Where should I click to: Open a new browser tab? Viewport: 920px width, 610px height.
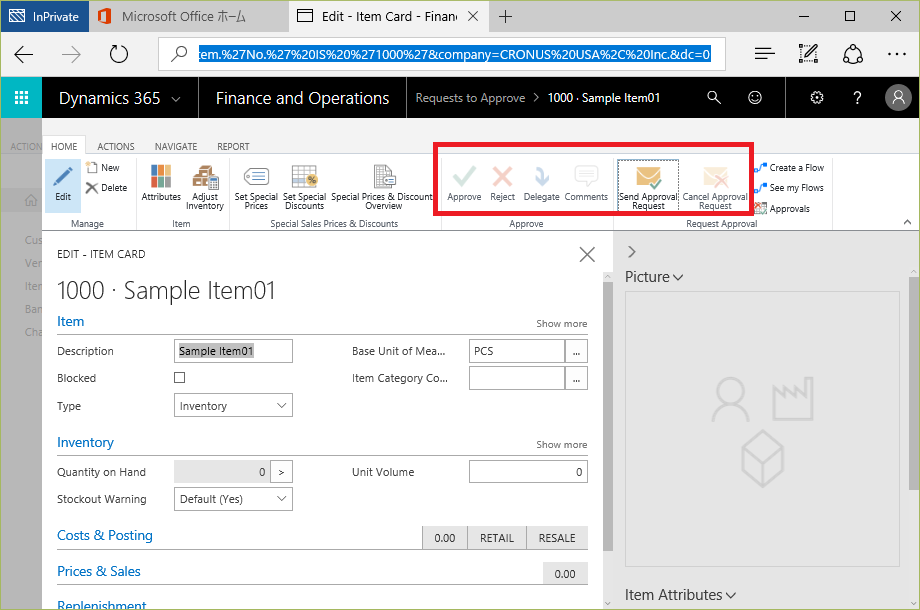tap(505, 16)
